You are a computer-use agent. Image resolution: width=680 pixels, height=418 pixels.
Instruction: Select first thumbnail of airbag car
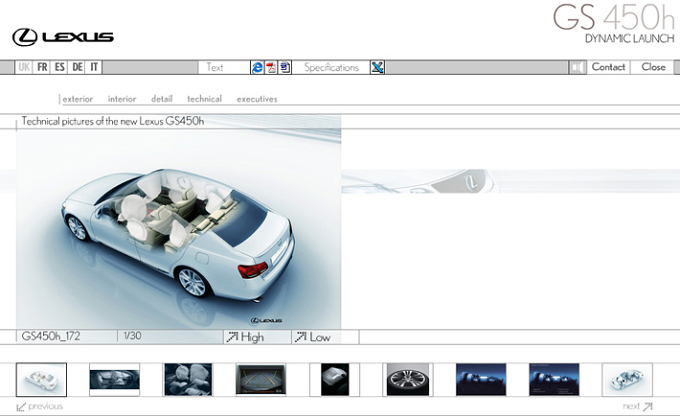tap(41, 380)
